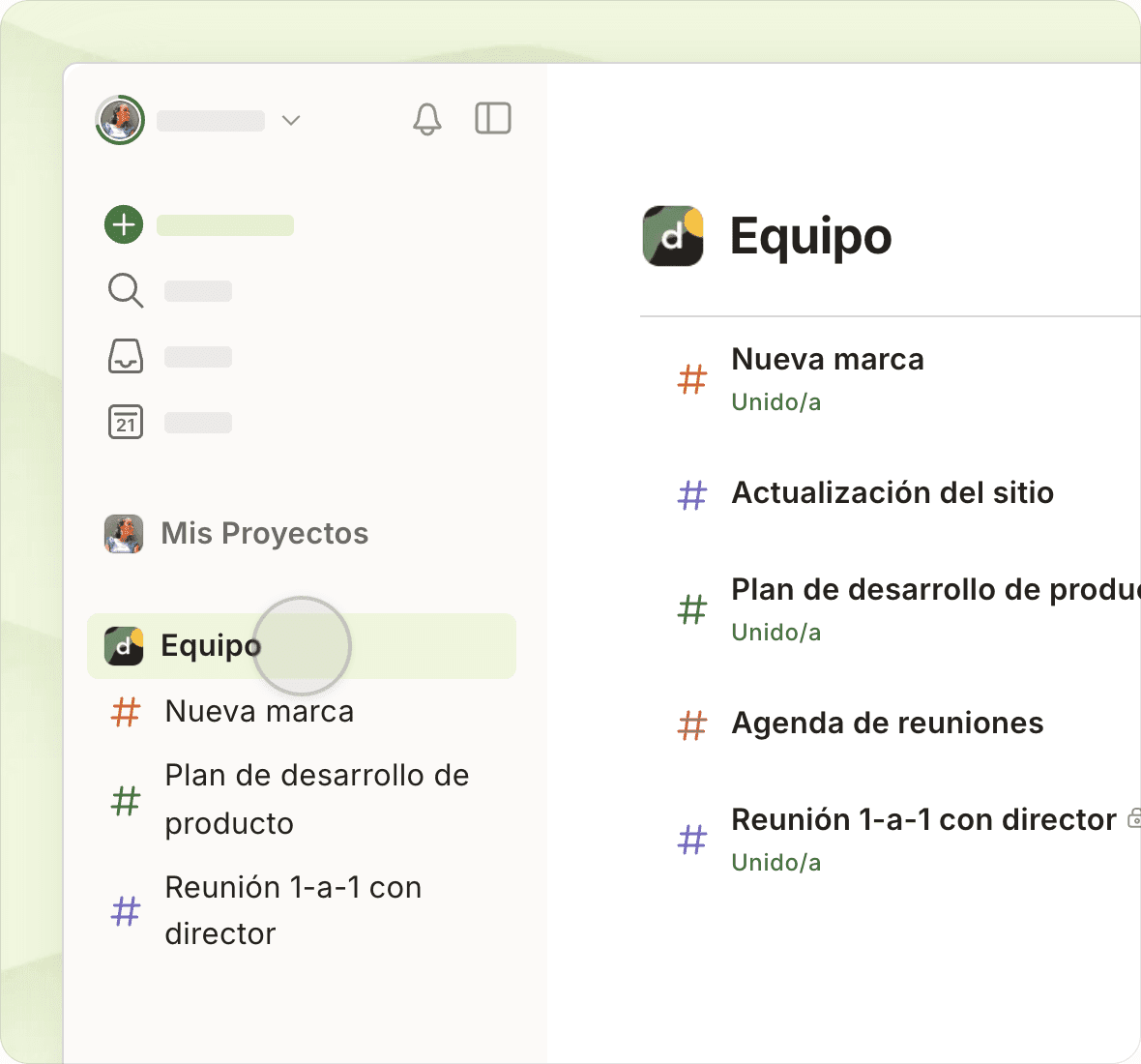The image size is (1141, 1064).
Task: Select Reunión 1-a-1 con director in sidebar
Action: 292,910
